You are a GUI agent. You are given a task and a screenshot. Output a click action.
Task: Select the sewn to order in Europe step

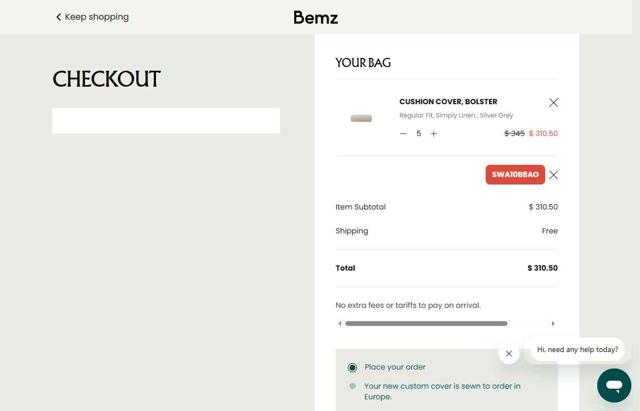352,386
